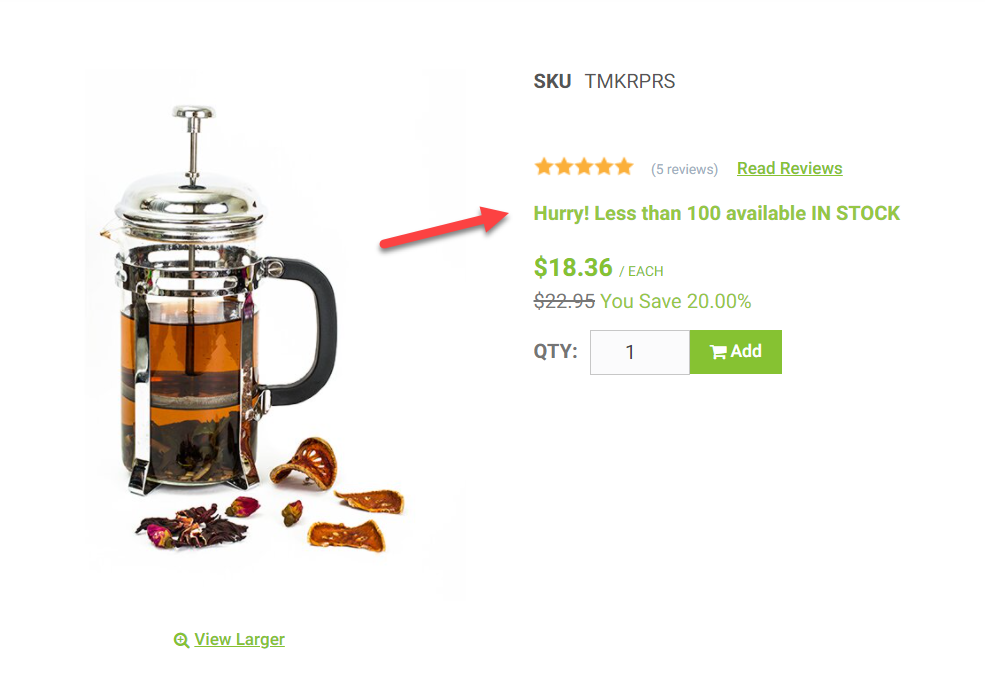Click the TMKRPRS SKU code
The image size is (985, 694).
630,82
